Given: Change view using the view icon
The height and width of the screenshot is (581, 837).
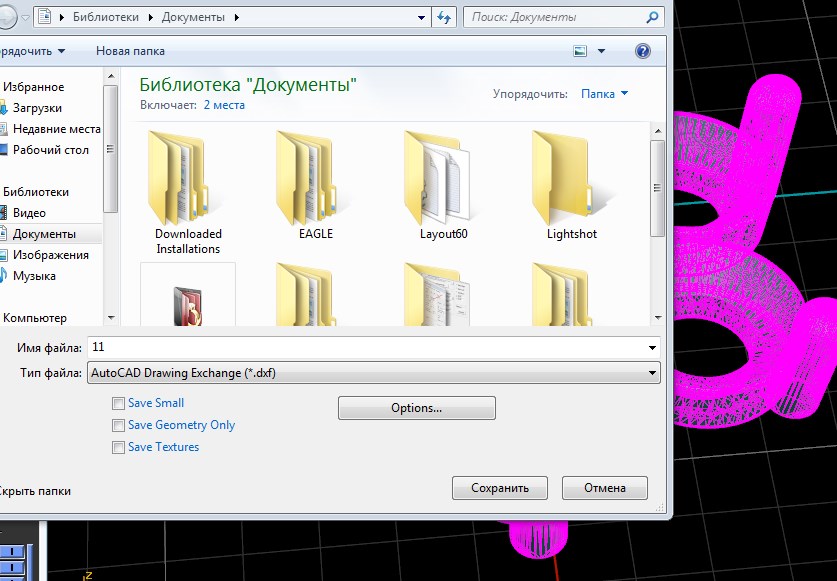Looking at the screenshot, I should point(580,51).
